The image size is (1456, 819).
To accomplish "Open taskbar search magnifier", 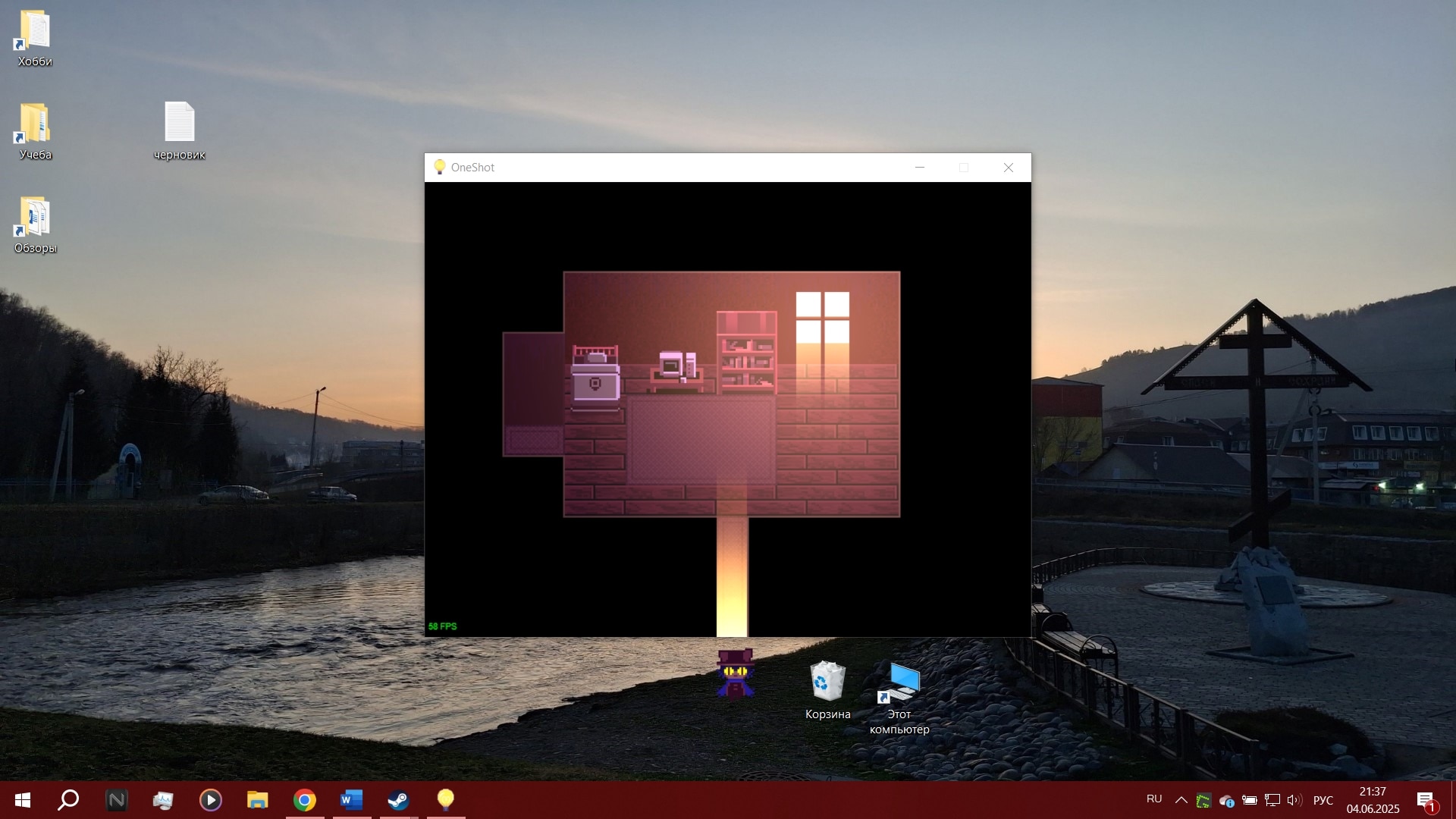I will (69, 800).
